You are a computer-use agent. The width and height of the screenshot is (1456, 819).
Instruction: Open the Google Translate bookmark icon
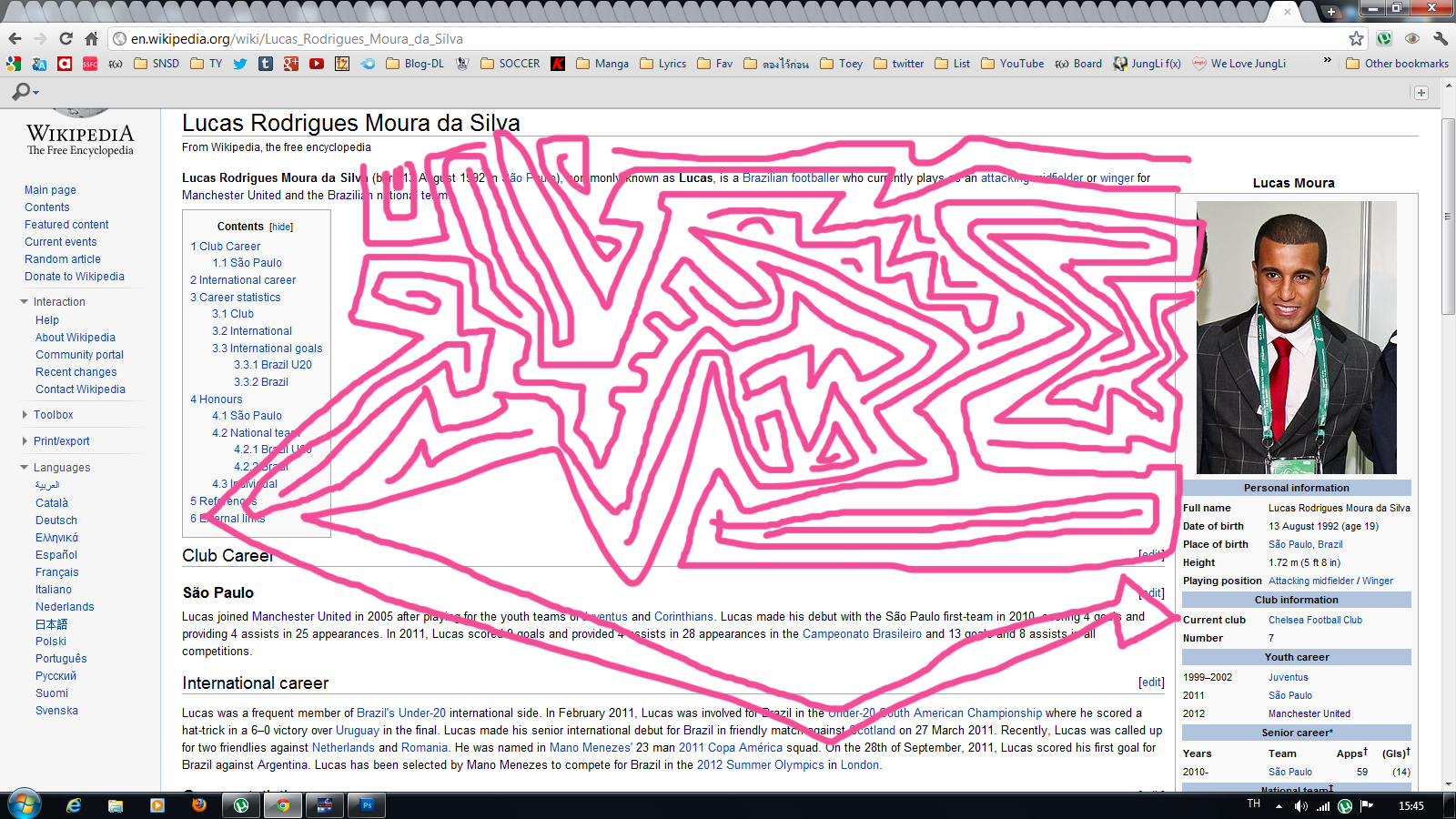point(39,64)
